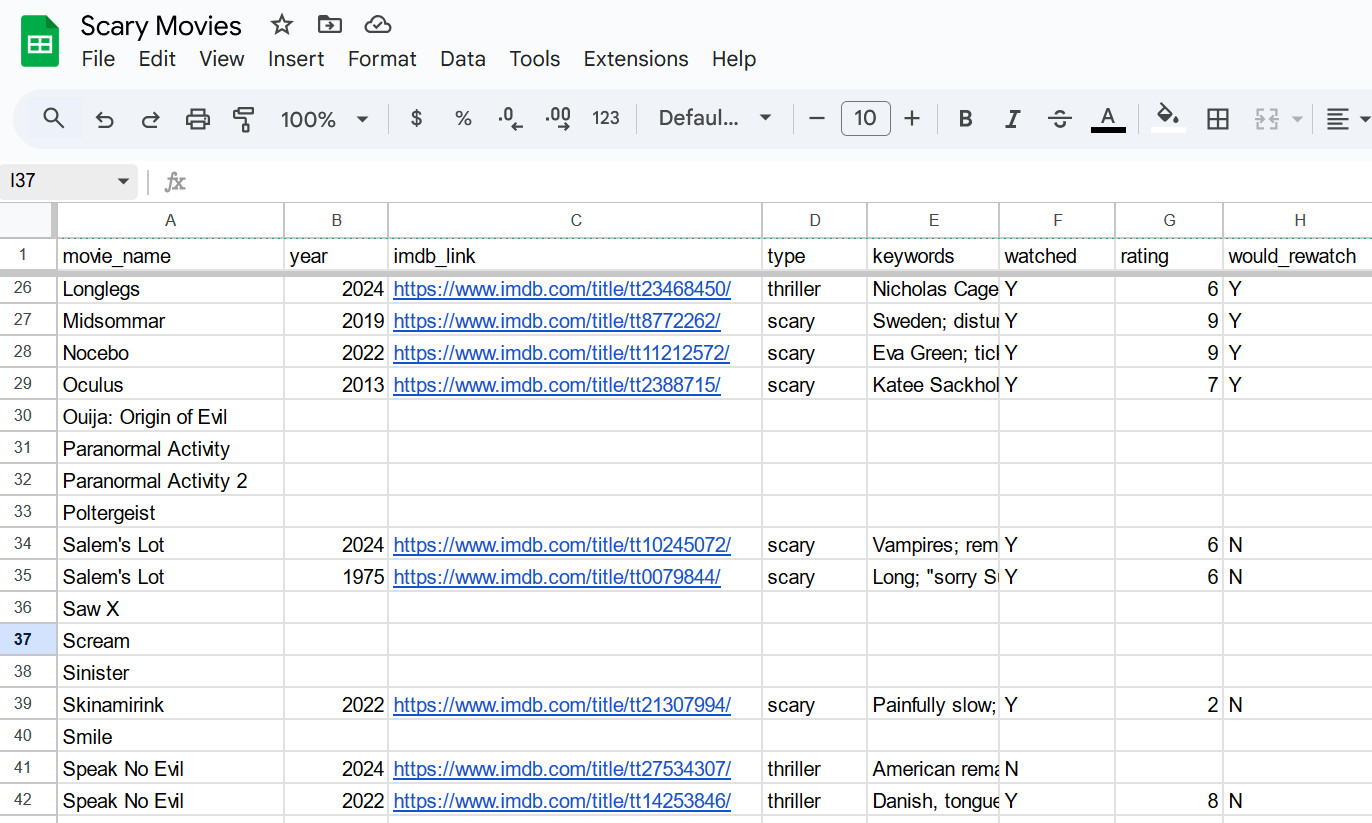This screenshot has height=823, width=1372.
Task: Open the fill color bucket
Action: [1168, 119]
